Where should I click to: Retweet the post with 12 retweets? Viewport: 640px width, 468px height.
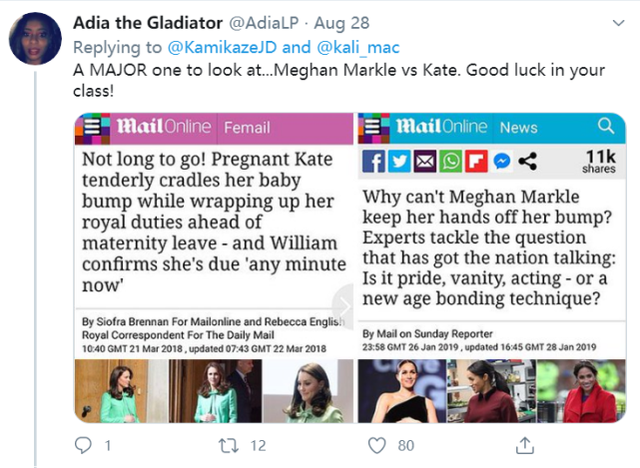point(228,444)
